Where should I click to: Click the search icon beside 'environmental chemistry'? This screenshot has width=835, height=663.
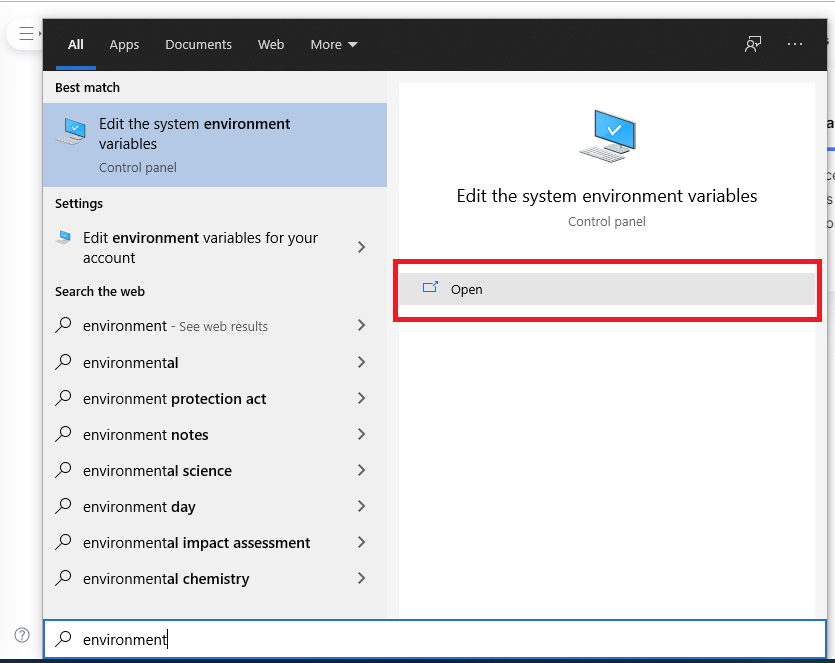(63, 578)
